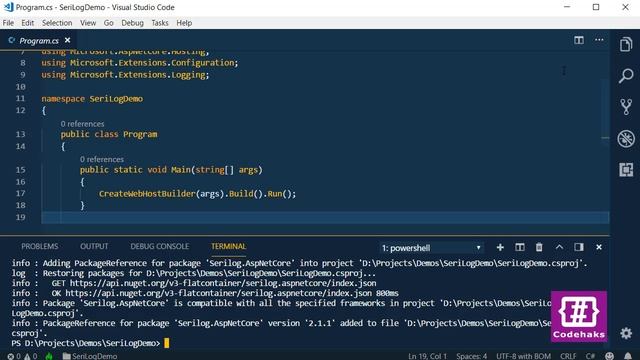The image size is (640, 360).
Task: Click 'public class Program' declaration
Action: click(x=109, y=134)
